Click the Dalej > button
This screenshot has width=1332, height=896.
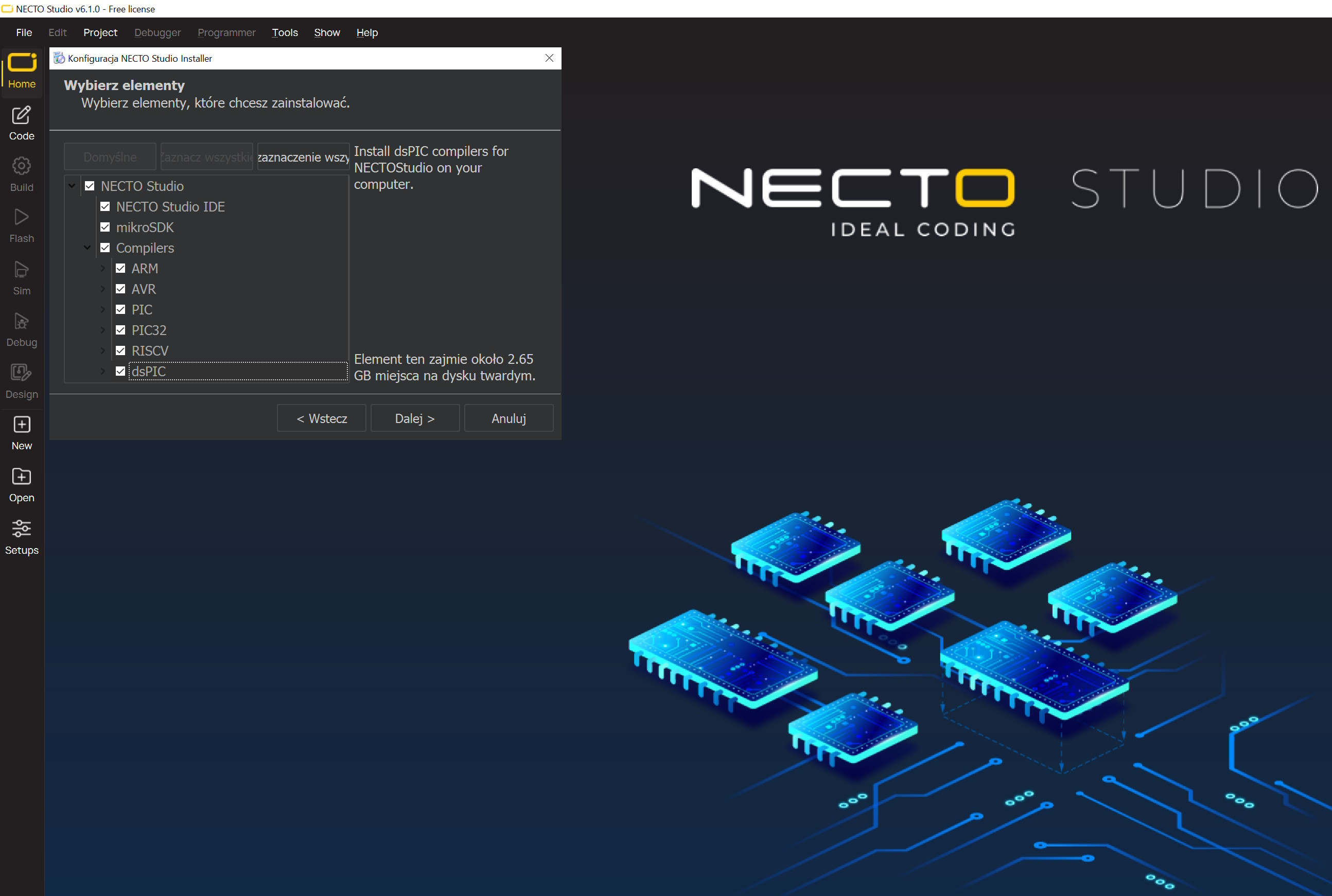[415, 418]
